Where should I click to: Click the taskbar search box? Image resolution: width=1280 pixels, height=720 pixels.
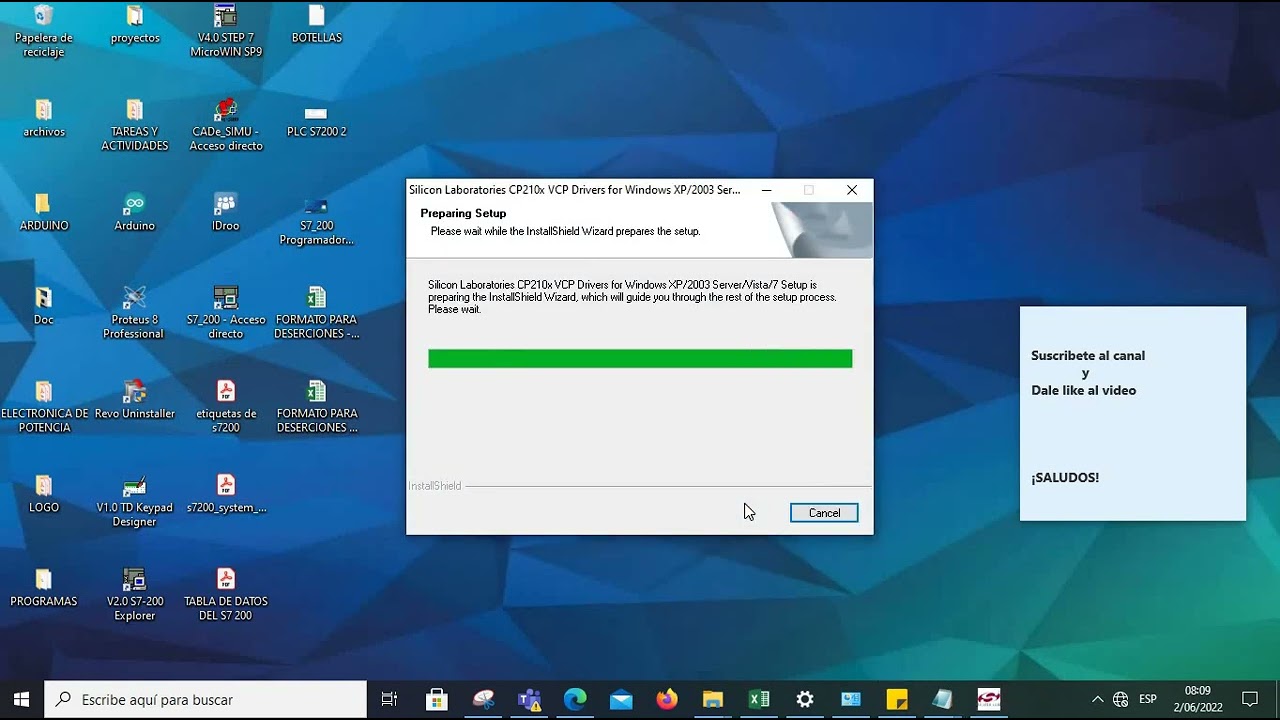[x=206, y=699]
